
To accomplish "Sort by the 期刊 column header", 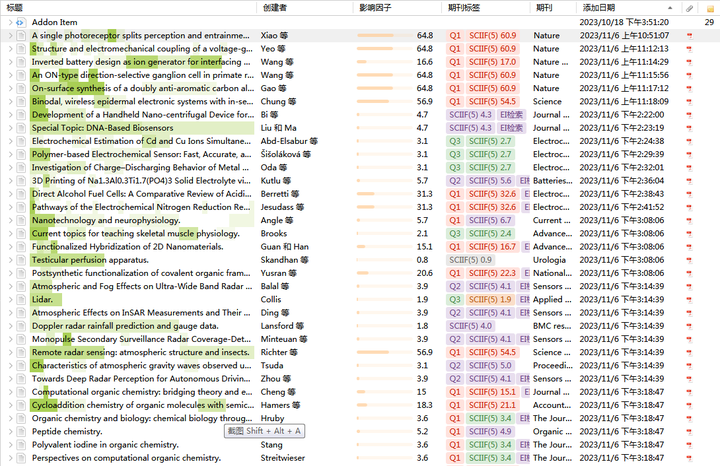I will click(544, 8).
